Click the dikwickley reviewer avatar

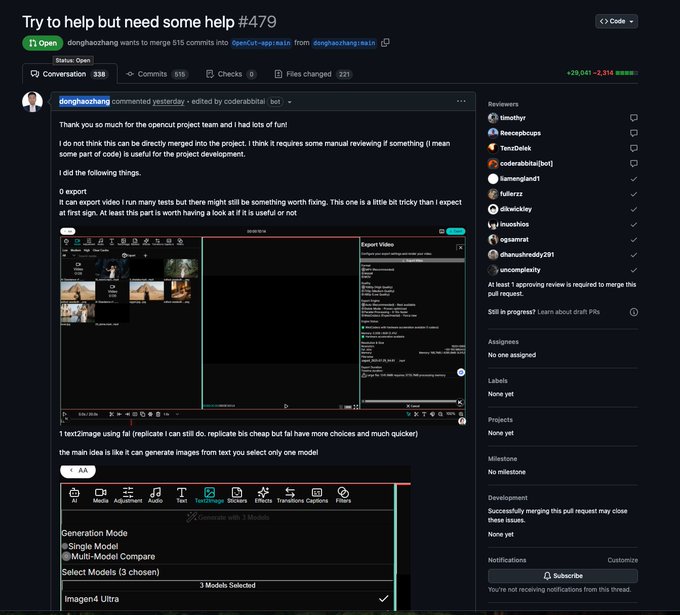click(493, 209)
